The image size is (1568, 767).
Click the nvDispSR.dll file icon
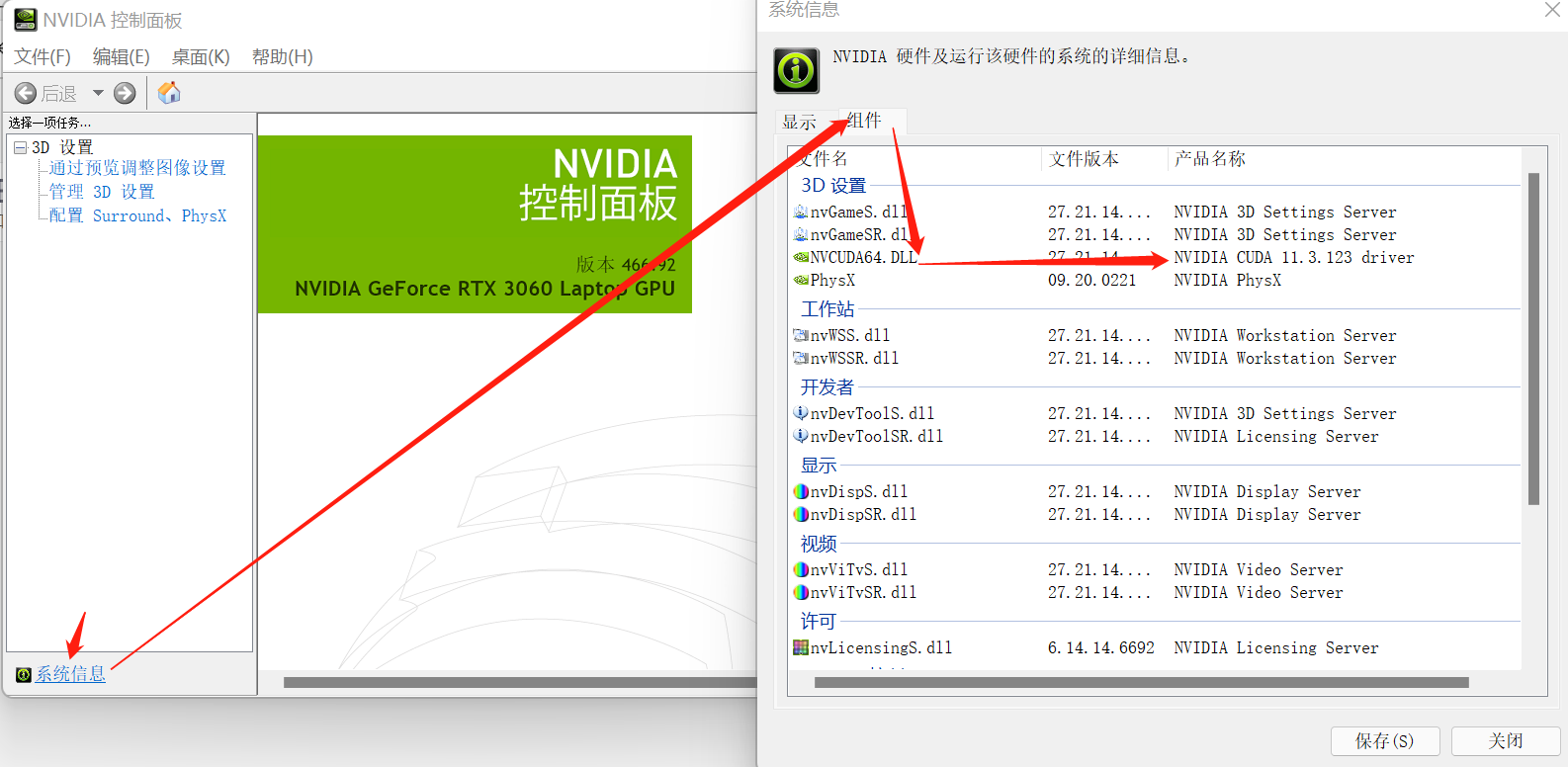pyautogui.click(x=801, y=514)
